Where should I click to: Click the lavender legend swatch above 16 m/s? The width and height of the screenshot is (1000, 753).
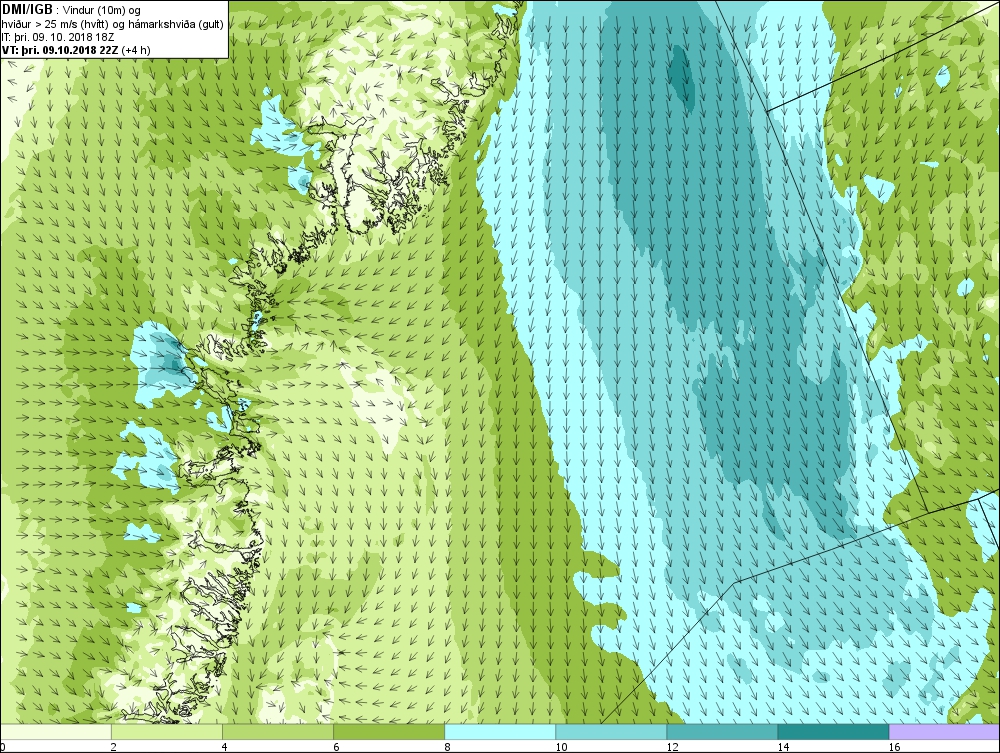pyautogui.click(x=945, y=732)
